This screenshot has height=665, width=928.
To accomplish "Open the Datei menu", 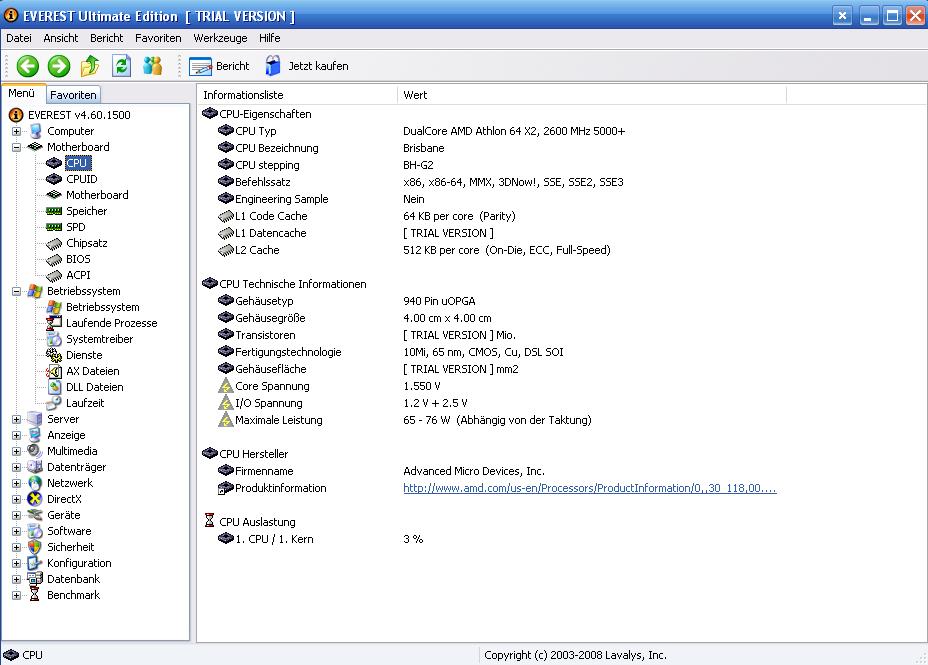I will click(19, 38).
